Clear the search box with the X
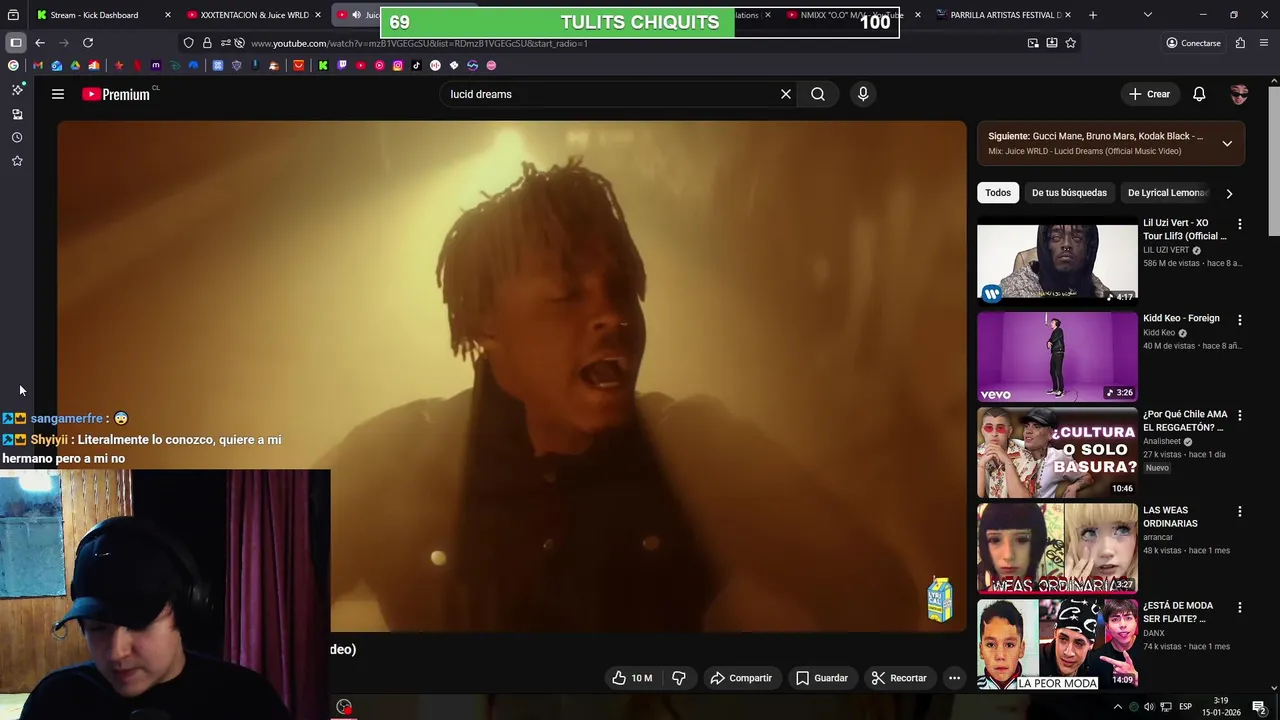The width and height of the screenshot is (1280, 720). 786,94
